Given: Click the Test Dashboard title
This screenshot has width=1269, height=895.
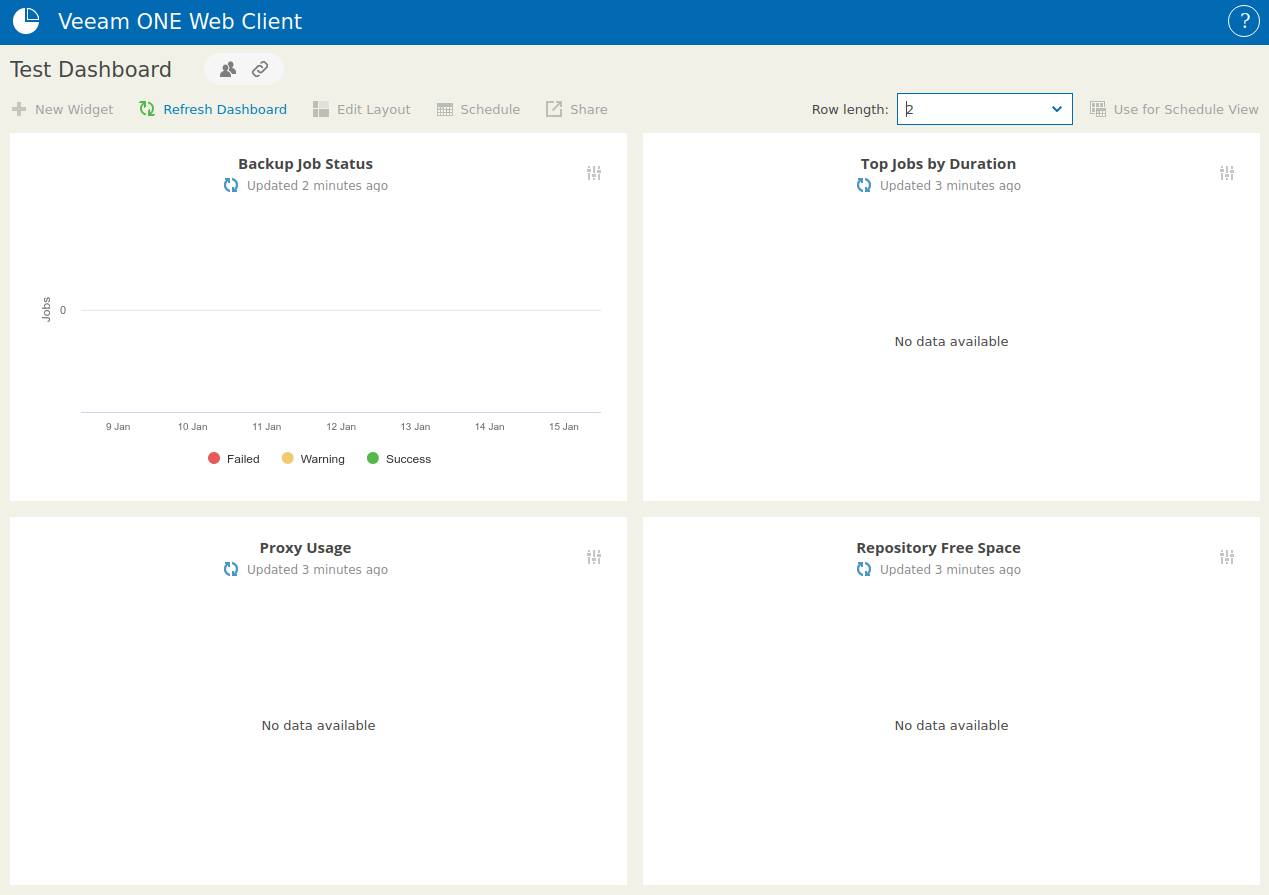Looking at the screenshot, I should tap(91, 69).
